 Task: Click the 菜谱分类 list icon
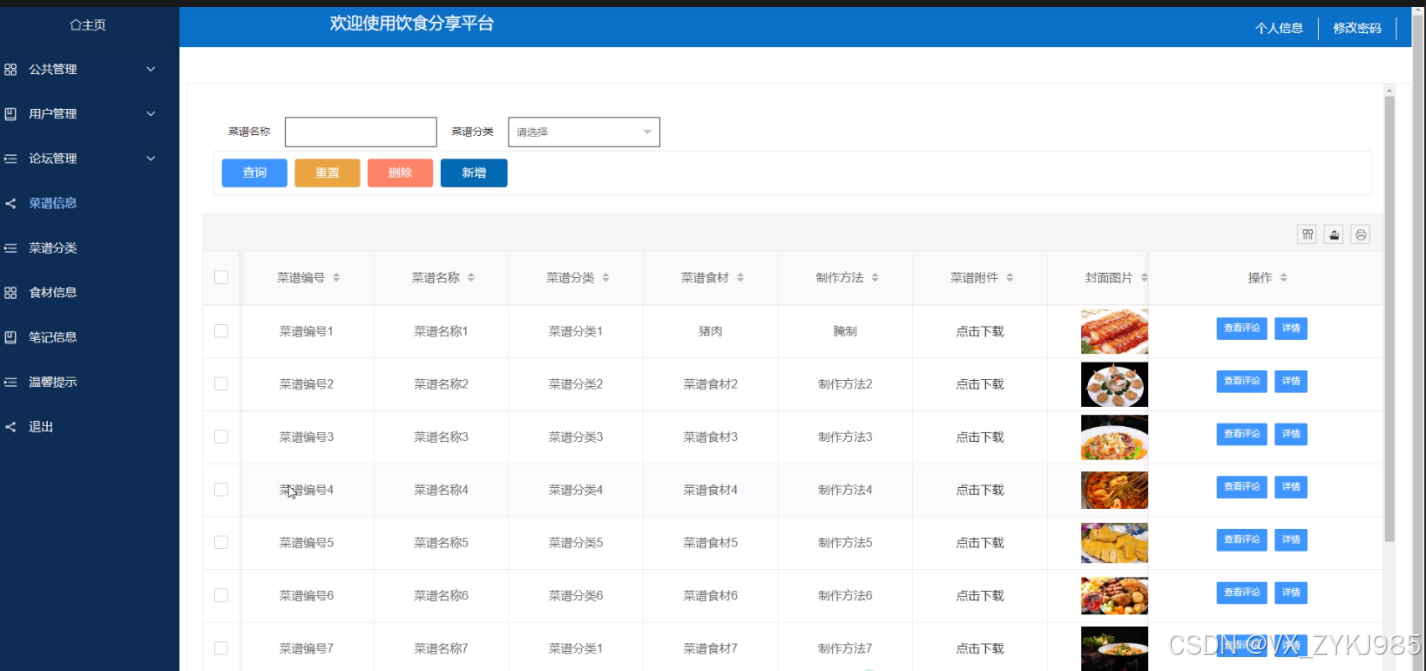(x=10, y=248)
